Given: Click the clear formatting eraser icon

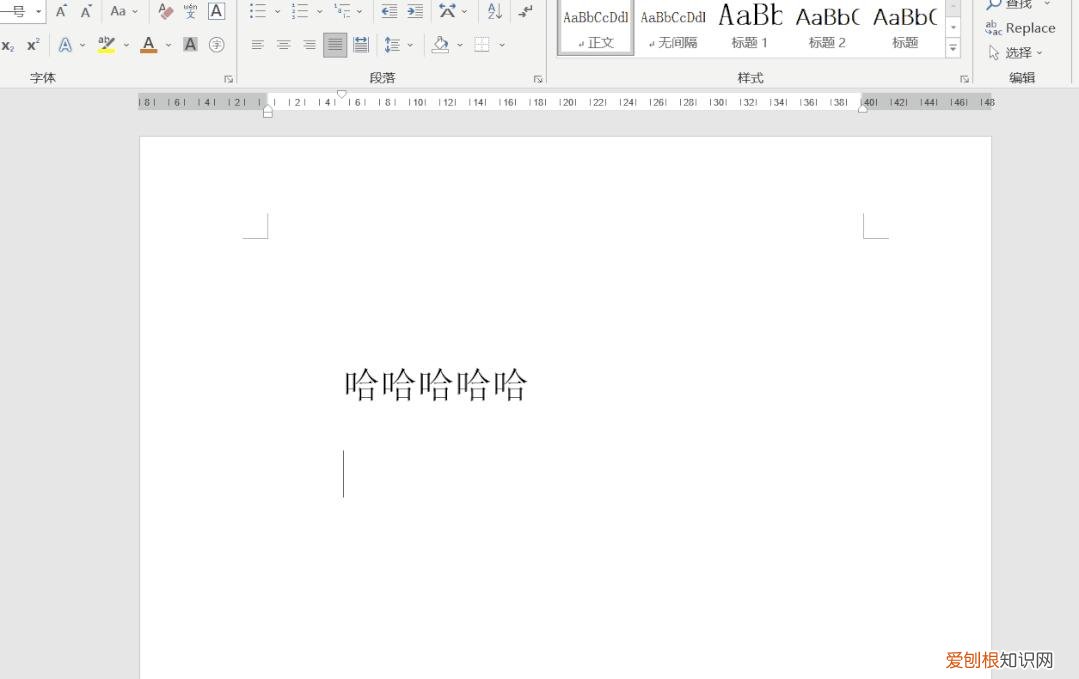Looking at the screenshot, I should click(x=166, y=11).
